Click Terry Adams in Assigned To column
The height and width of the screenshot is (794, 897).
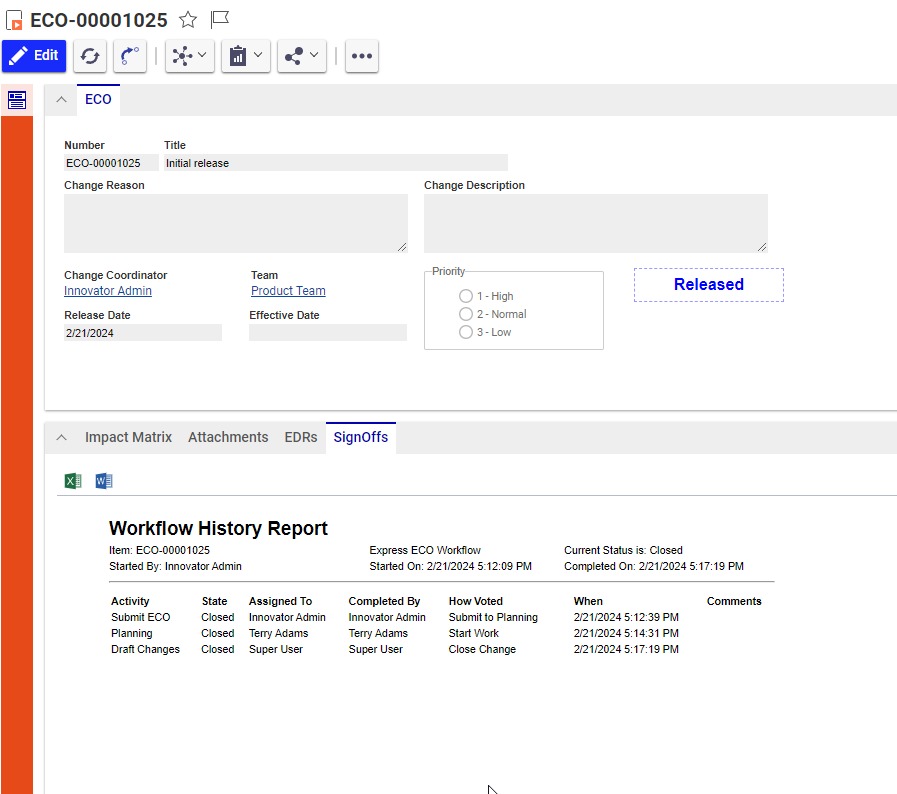pyautogui.click(x=279, y=633)
